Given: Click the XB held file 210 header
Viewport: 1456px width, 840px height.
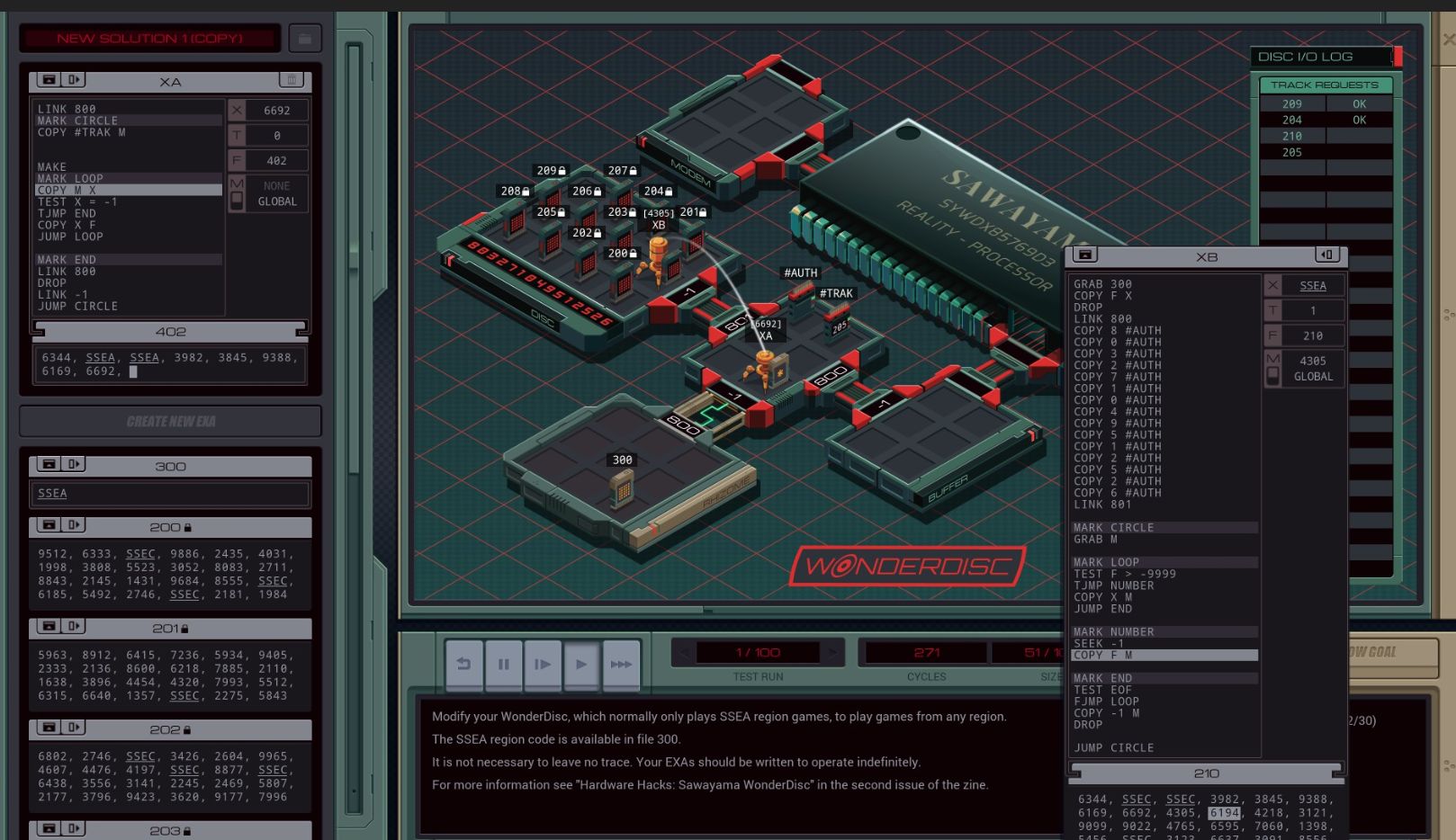Looking at the screenshot, I should [x=1207, y=773].
